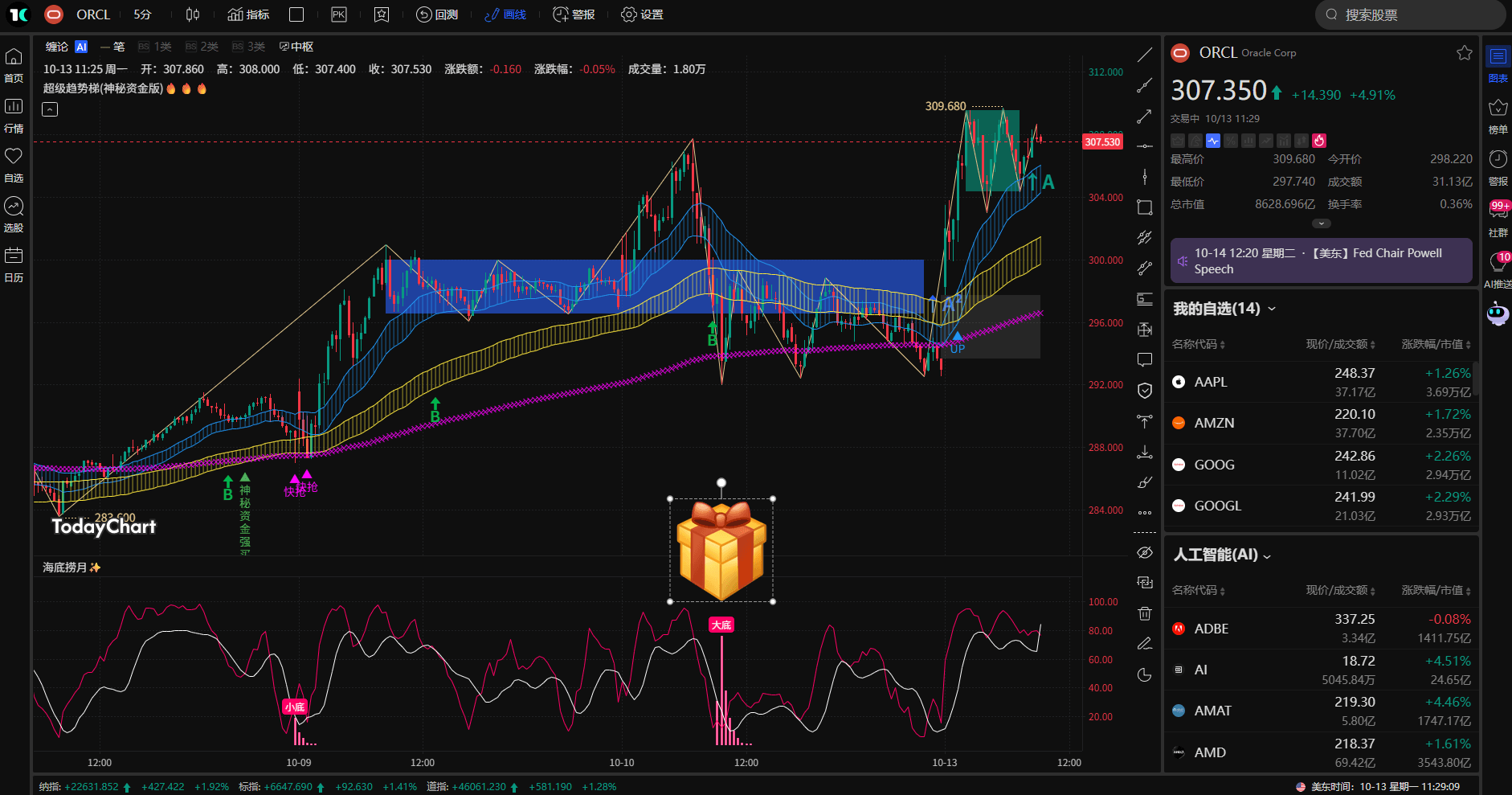Open the 回测 backtest tool
The width and height of the screenshot is (1512, 795).
click(x=436, y=14)
